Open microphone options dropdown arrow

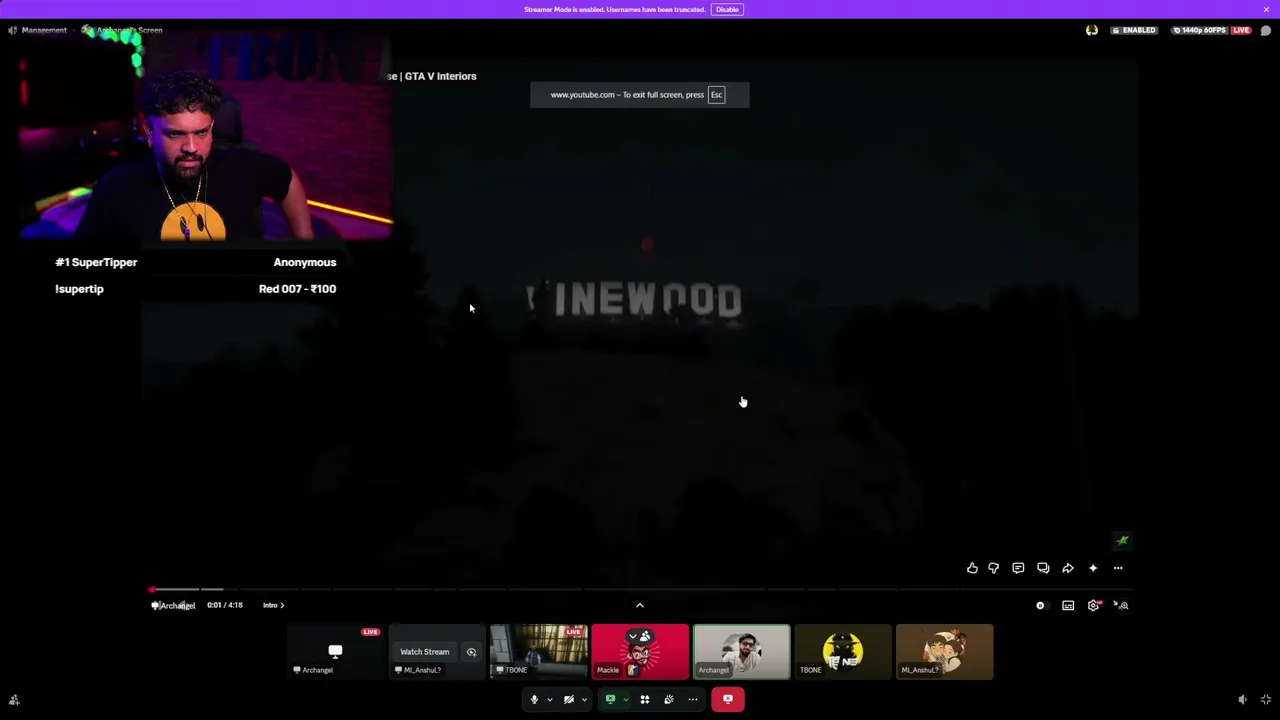(x=549, y=699)
